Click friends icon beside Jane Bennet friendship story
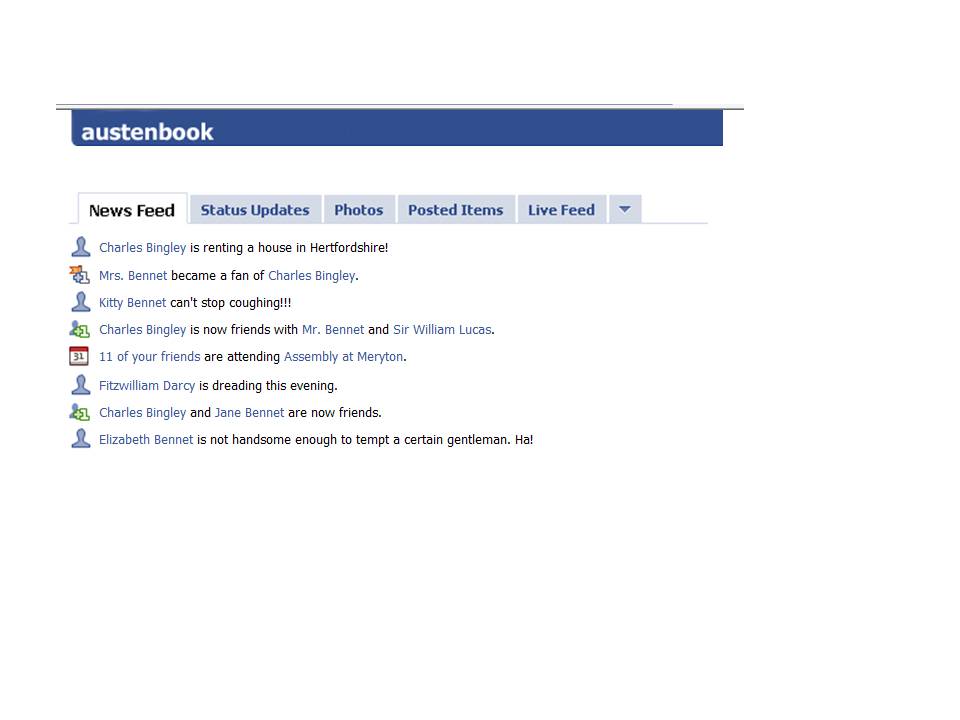This screenshot has height=720, width=960. tap(80, 413)
